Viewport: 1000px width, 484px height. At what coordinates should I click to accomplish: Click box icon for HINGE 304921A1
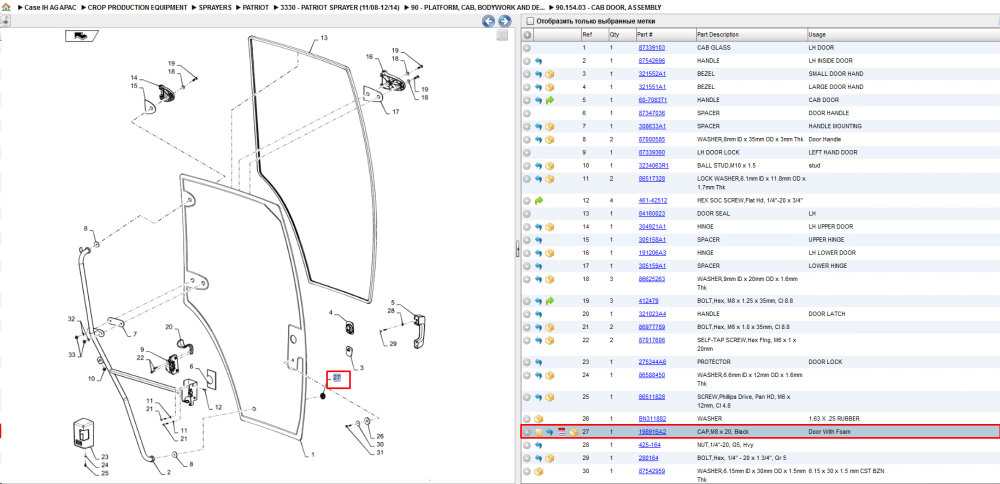click(x=550, y=227)
